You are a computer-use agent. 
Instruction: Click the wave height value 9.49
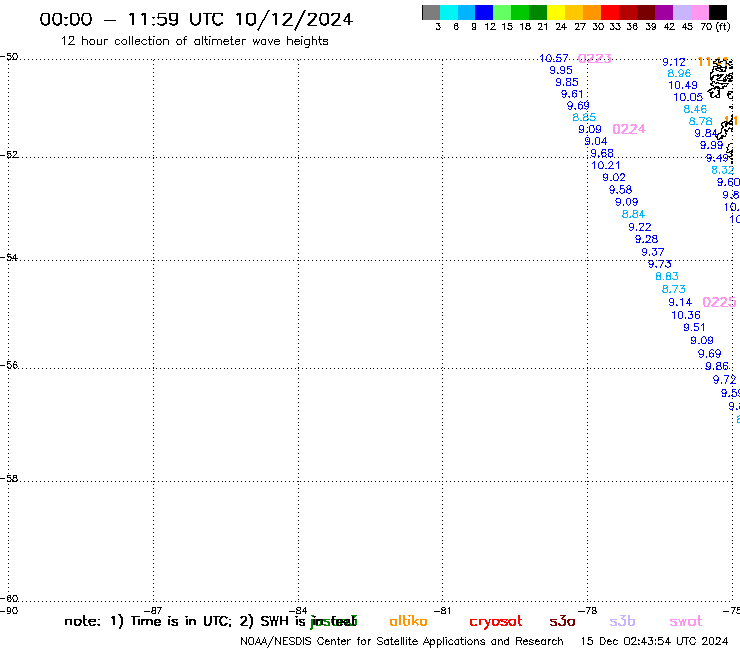point(717,158)
